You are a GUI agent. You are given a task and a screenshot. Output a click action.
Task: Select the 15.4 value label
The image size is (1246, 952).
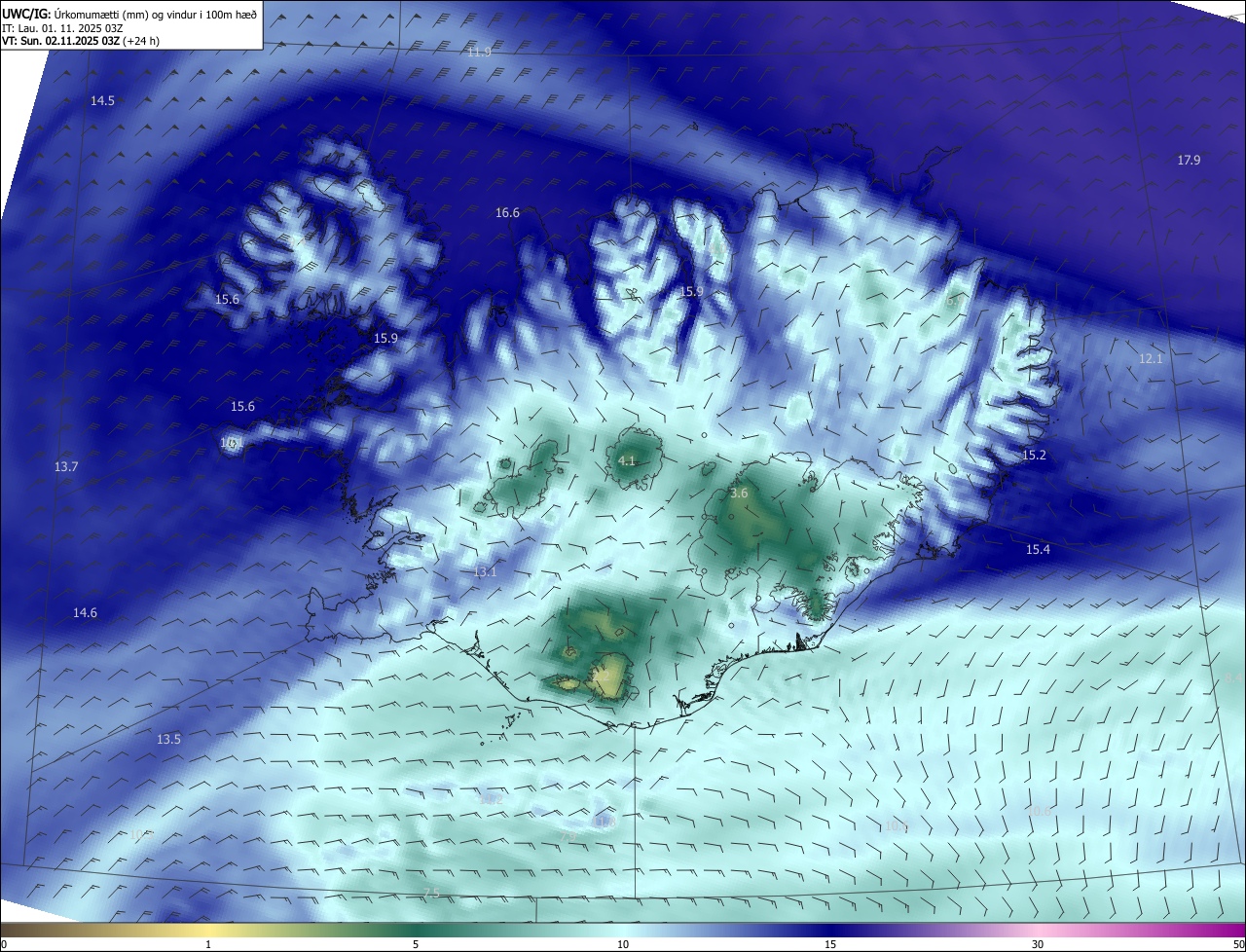coord(1038,550)
